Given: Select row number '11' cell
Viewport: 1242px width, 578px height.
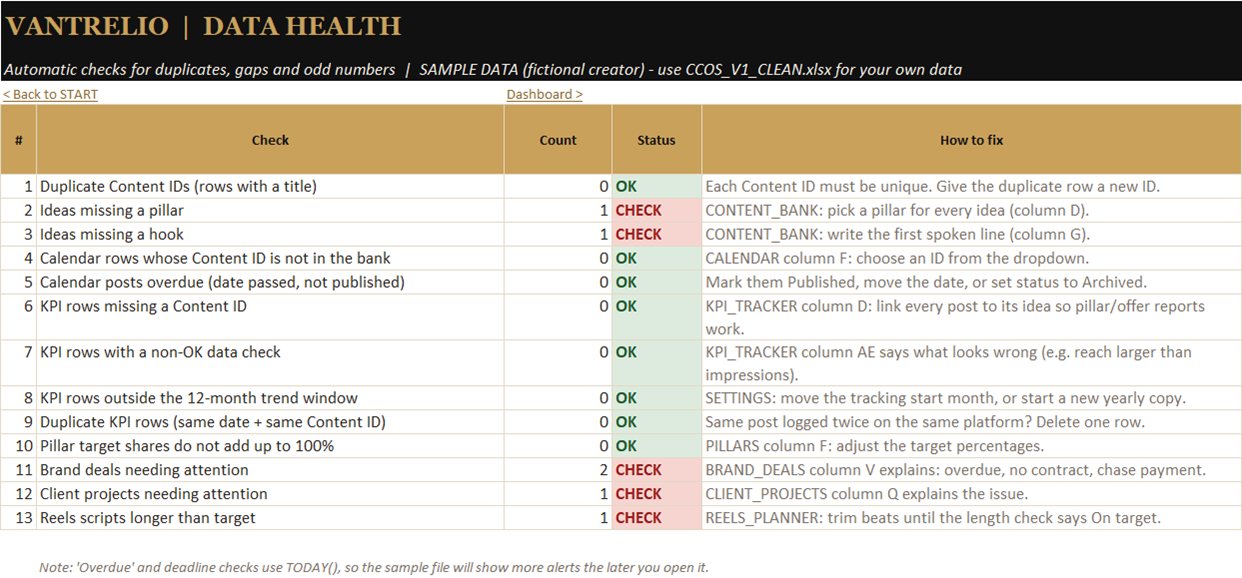Looking at the screenshot, I should click(x=19, y=470).
